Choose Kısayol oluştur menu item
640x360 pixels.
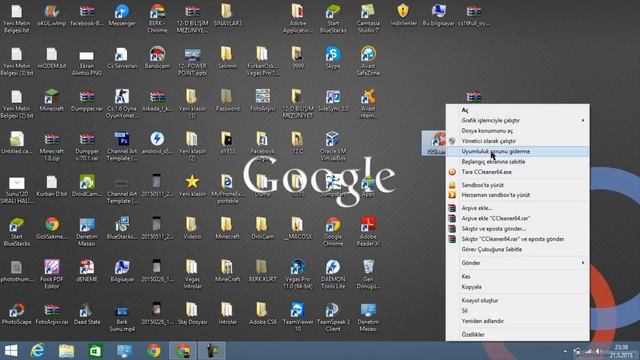coord(518,300)
